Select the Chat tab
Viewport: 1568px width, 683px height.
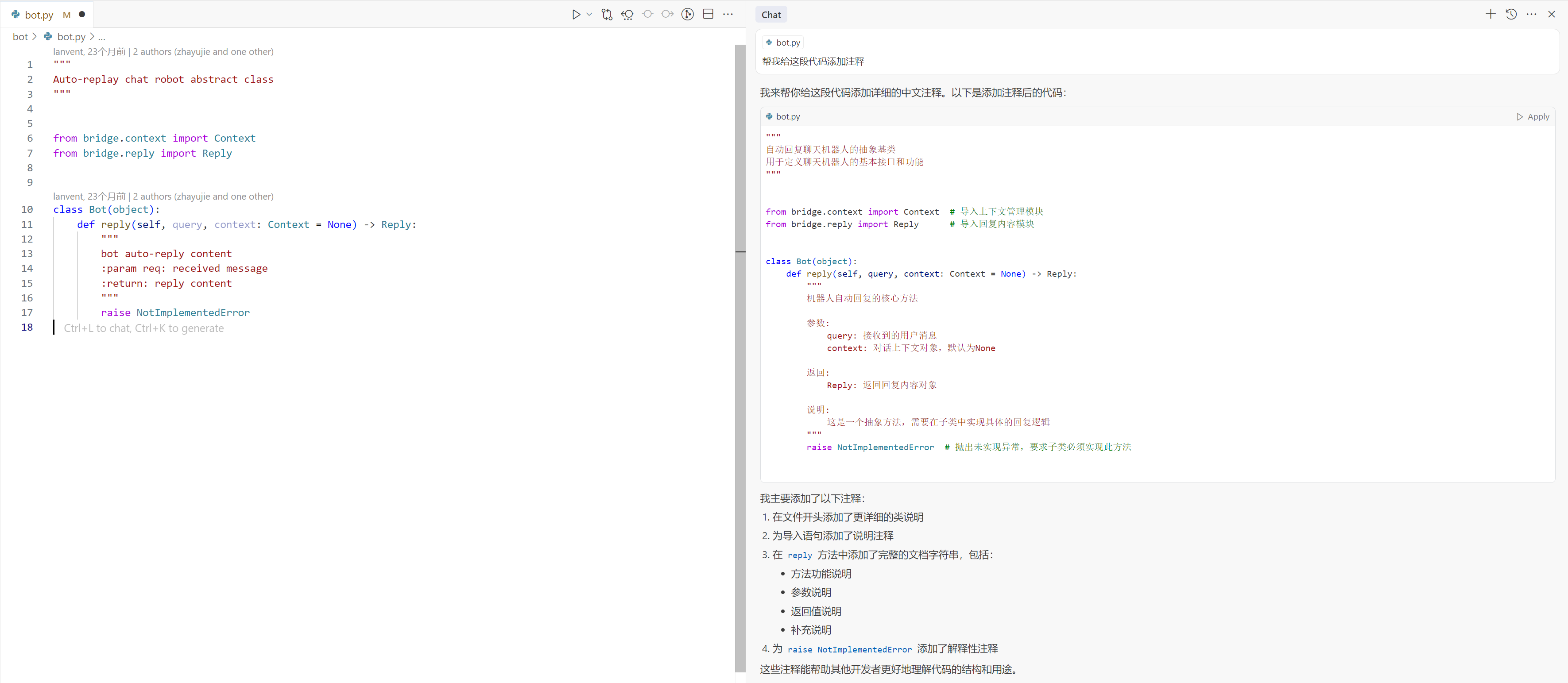770,15
